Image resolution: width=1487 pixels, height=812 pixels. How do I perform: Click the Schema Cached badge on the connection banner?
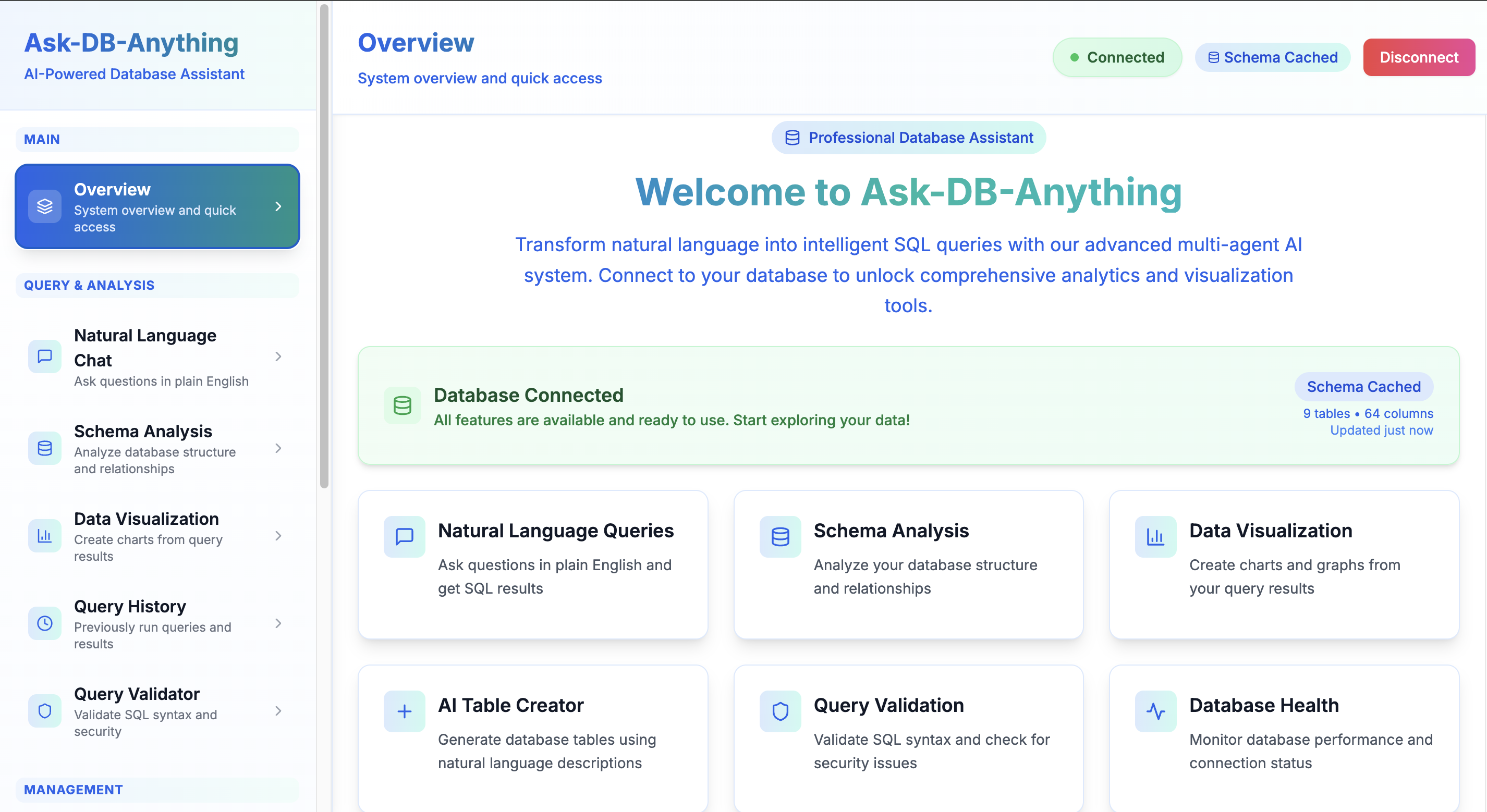(1363, 387)
